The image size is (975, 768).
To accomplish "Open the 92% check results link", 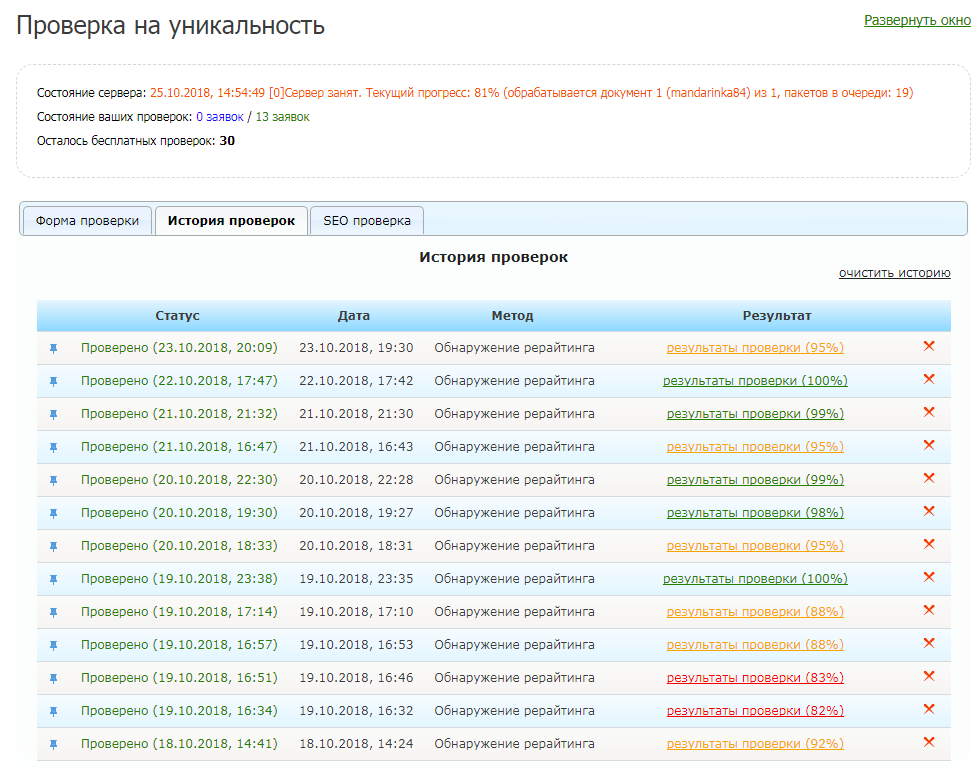I will (x=755, y=743).
